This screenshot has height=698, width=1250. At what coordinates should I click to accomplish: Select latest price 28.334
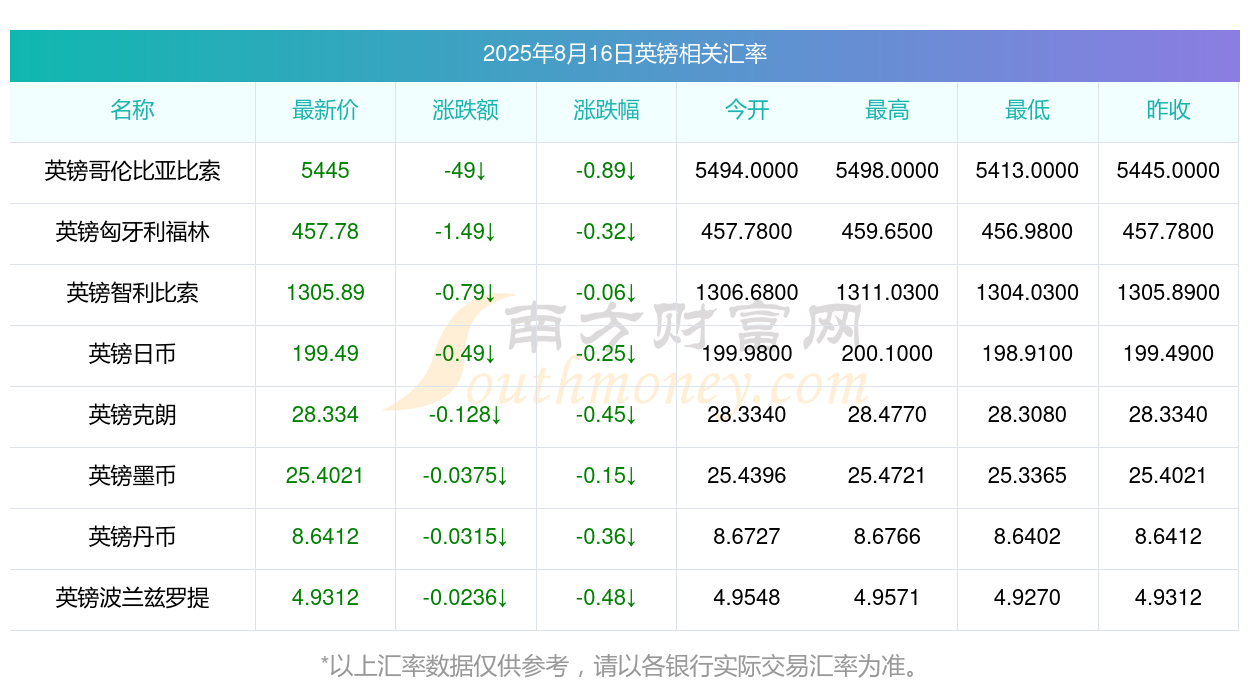pos(325,415)
